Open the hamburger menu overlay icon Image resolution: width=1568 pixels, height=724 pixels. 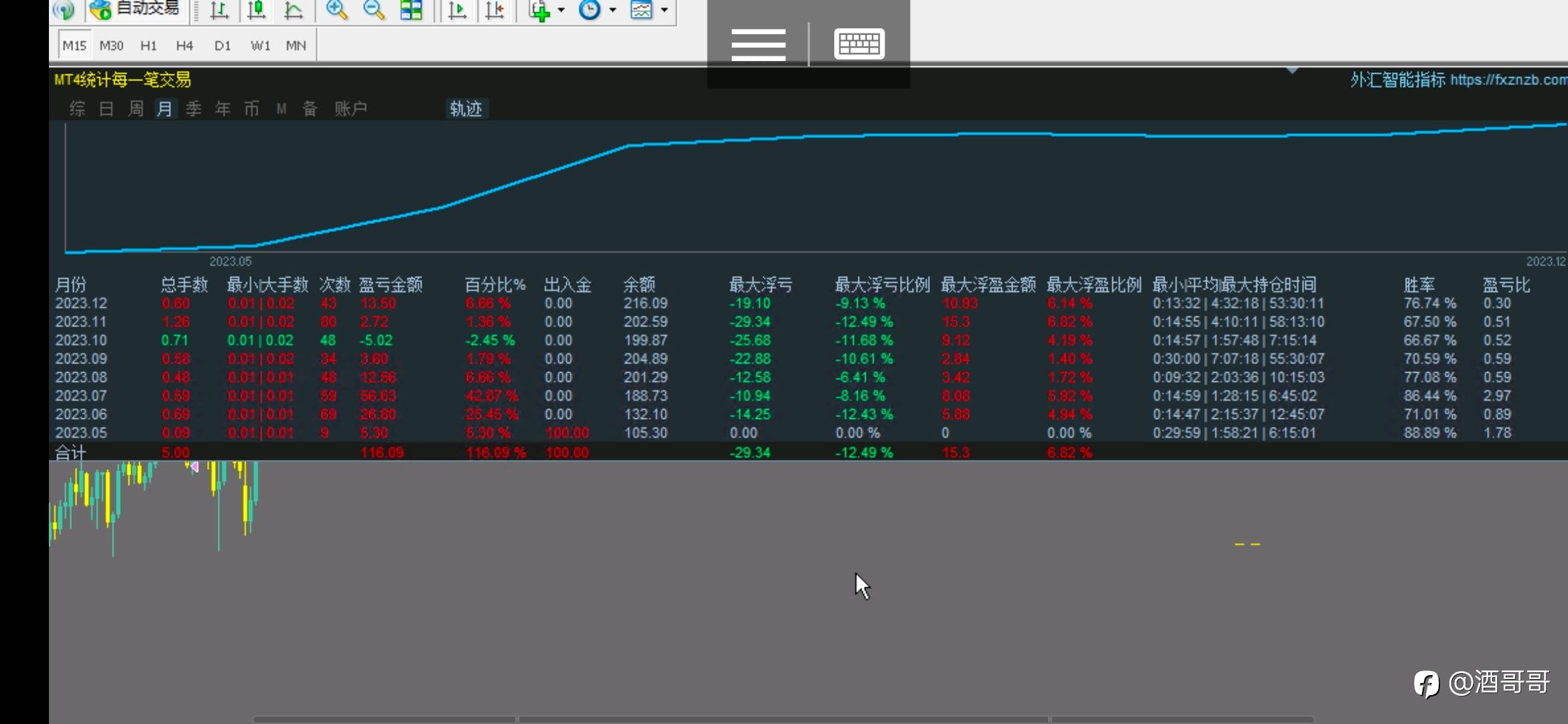[758, 45]
